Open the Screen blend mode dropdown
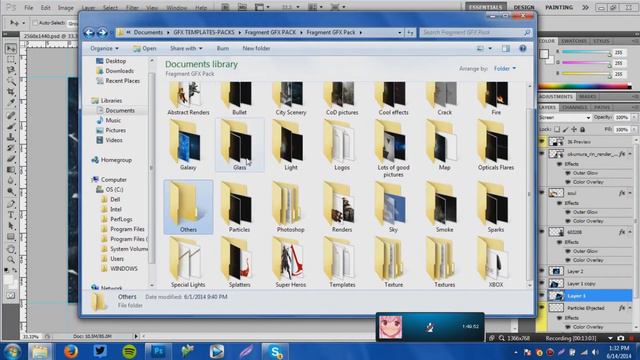This screenshot has height=360, width=640. pyautogui.click(x=564, y=118)
